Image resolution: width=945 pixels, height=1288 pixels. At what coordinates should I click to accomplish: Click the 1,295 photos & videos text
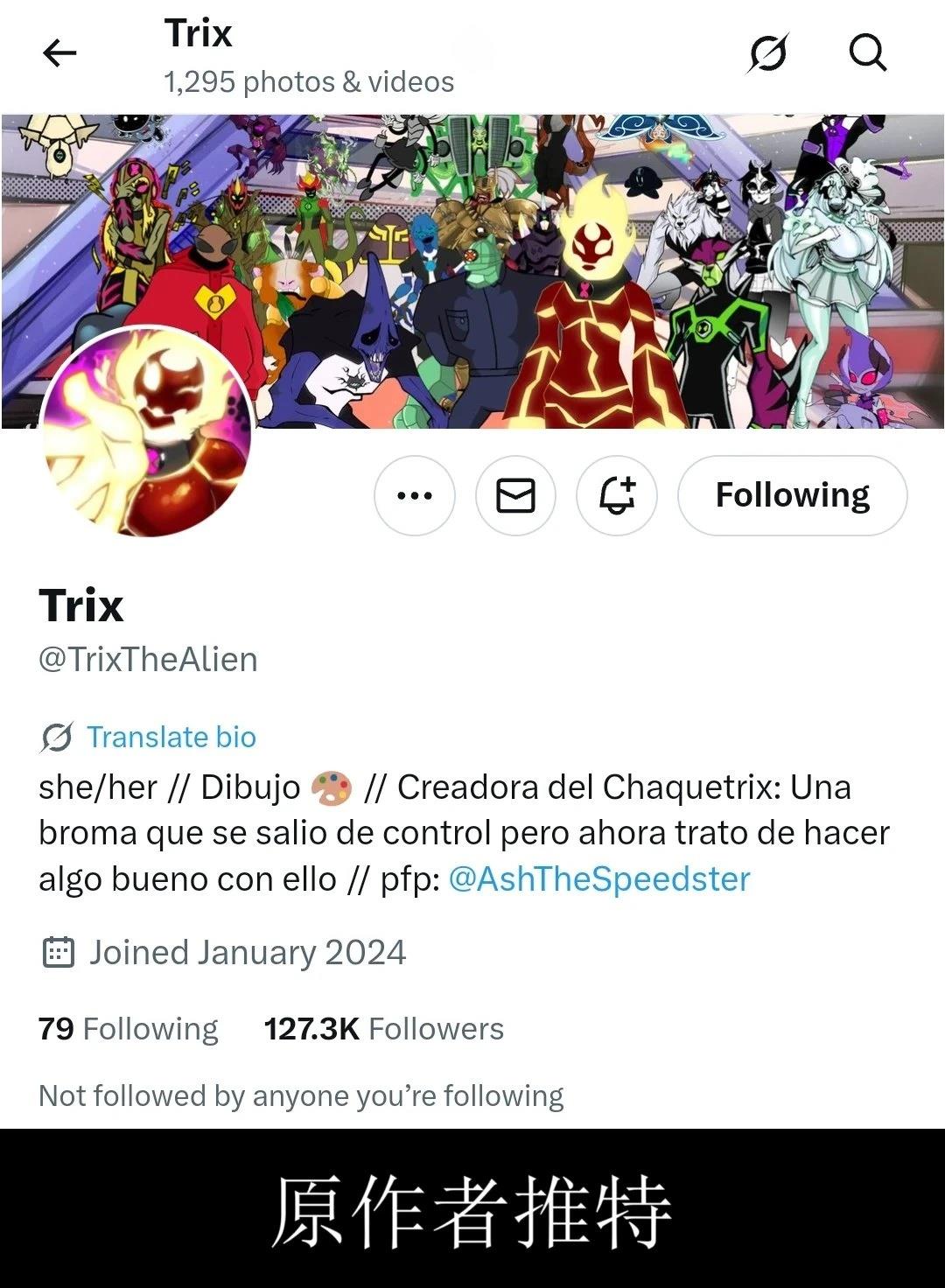(309, 82)
